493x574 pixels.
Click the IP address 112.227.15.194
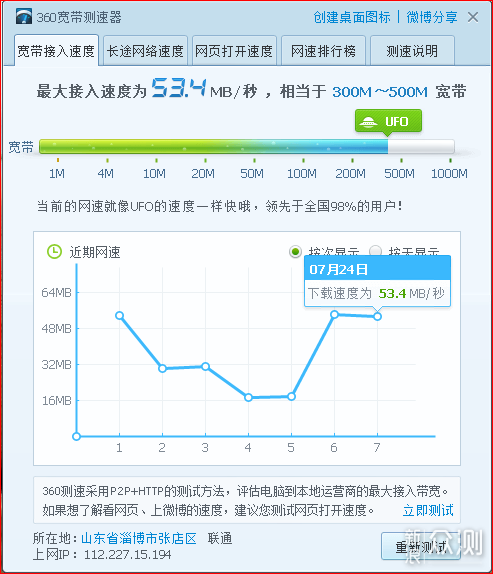click(x=127, y=555)
